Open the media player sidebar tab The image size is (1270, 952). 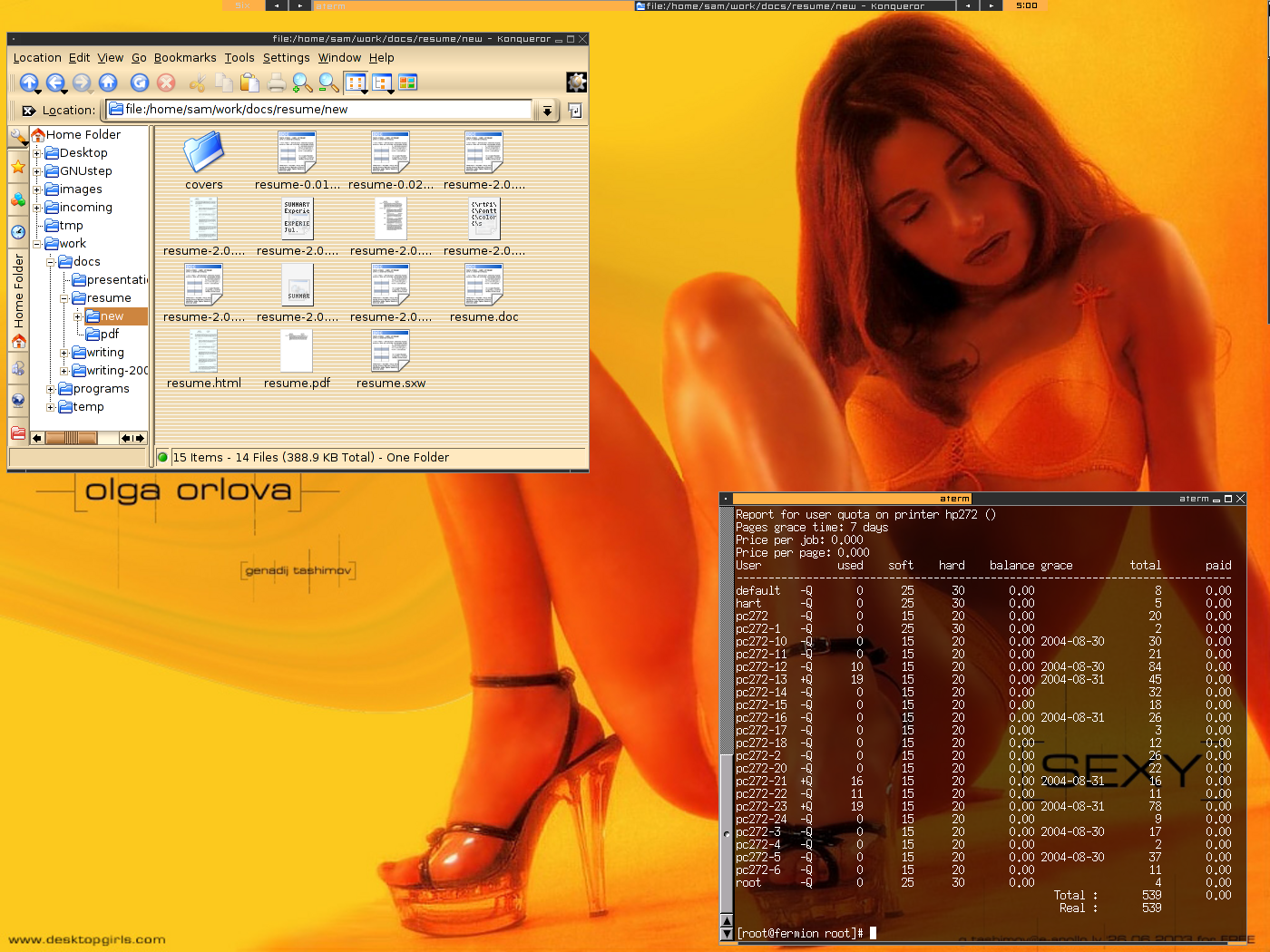pos(18,367)
